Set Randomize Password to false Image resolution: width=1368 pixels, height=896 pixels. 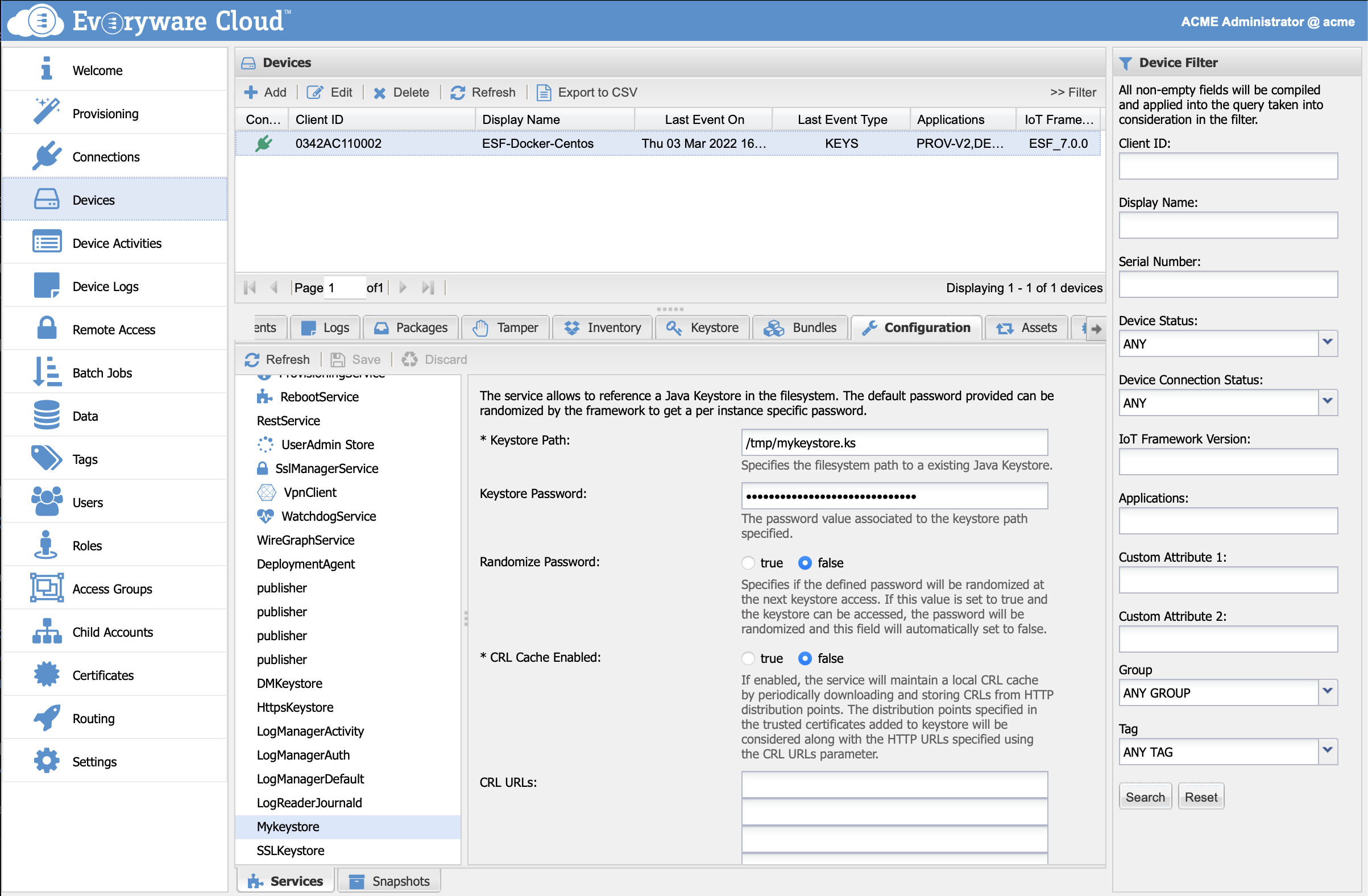(805, 563)
